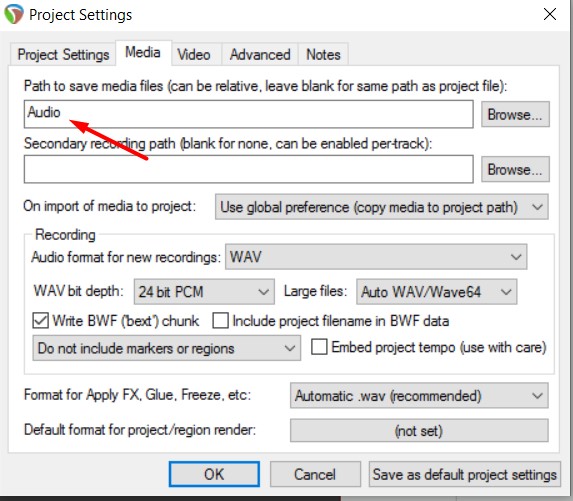Change the WAV bit depth dropdown

pyautogui.click(x=204, y=292)
